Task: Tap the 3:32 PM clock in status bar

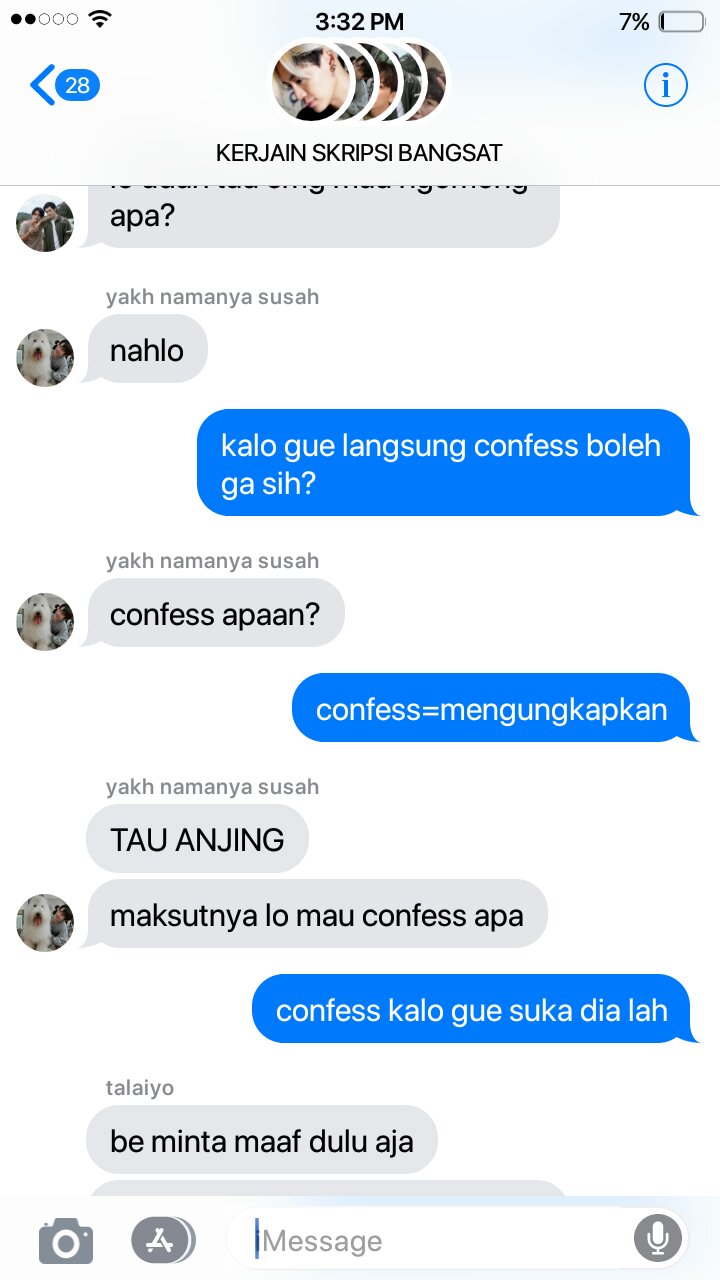Action: pos(360,21)
